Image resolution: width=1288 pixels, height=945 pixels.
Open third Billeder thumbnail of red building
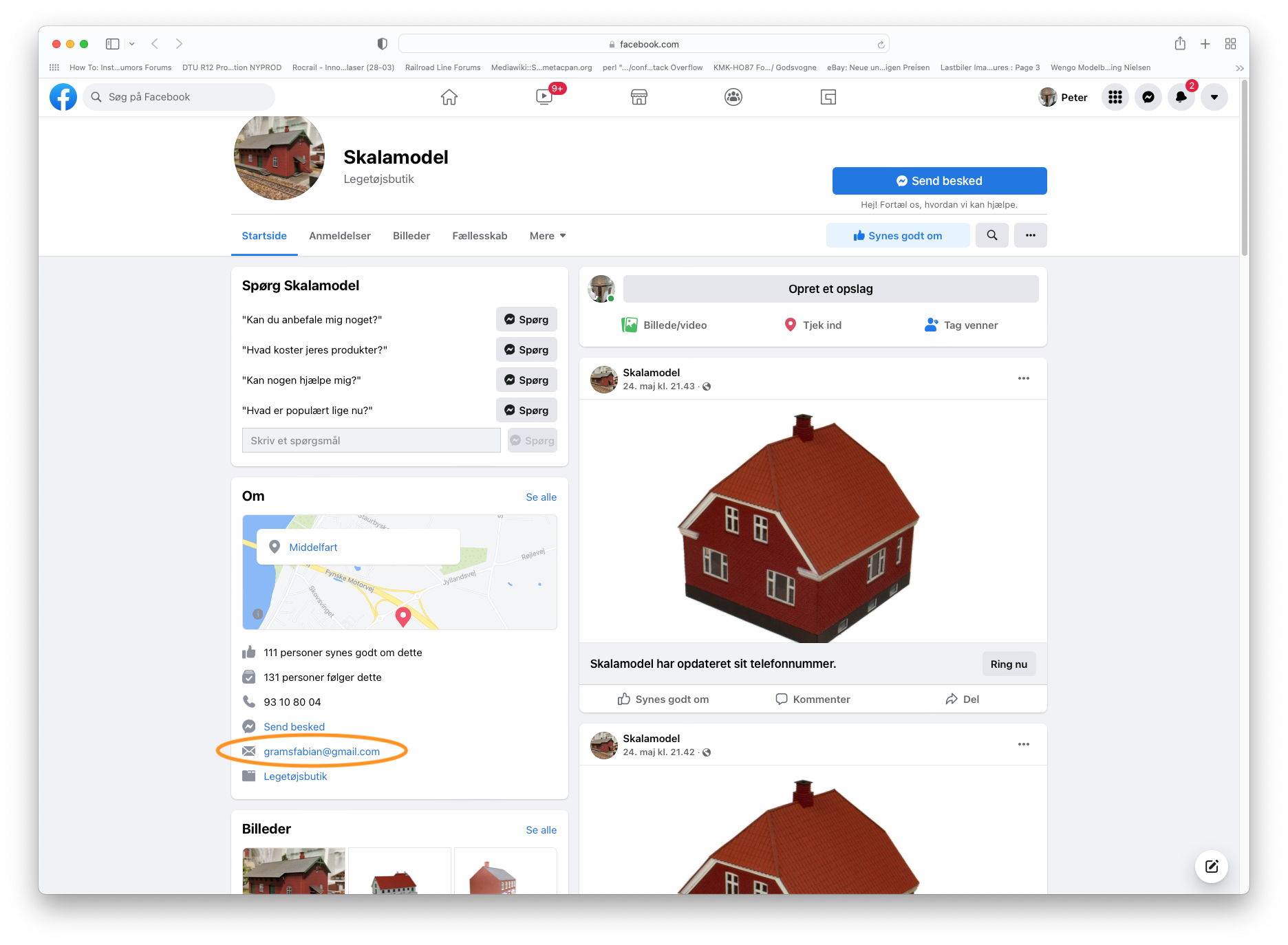[x=506, y=871]
